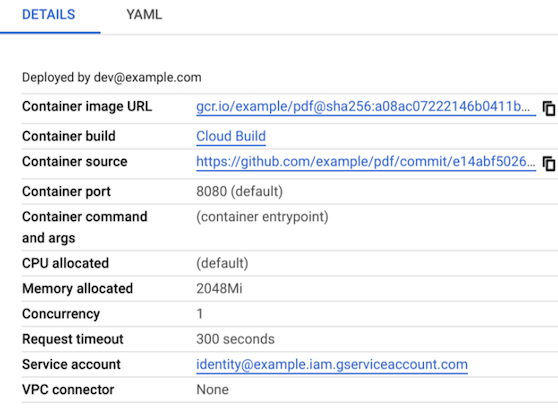Click the 'Request timeout' label
The height and width of the screenshot is (415, 558).
pyautogui.click(x=73, y=339)
